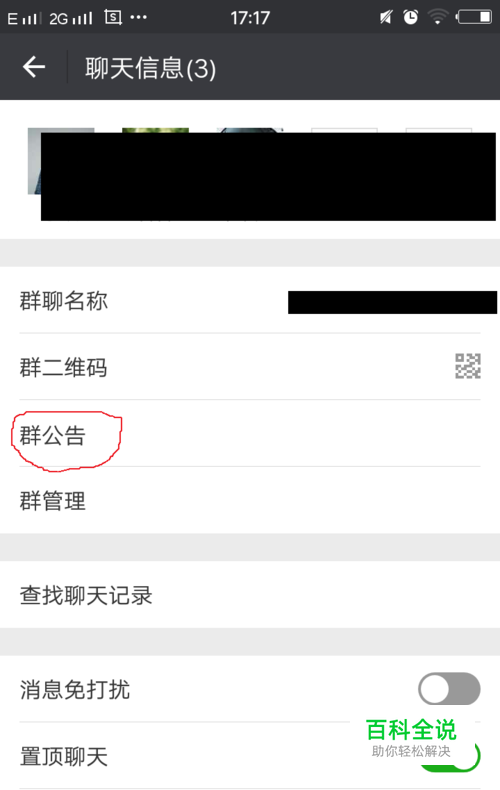The image size is (500, 790).
Task: Tap the three-dots notification icon
Action: [138, 18]
